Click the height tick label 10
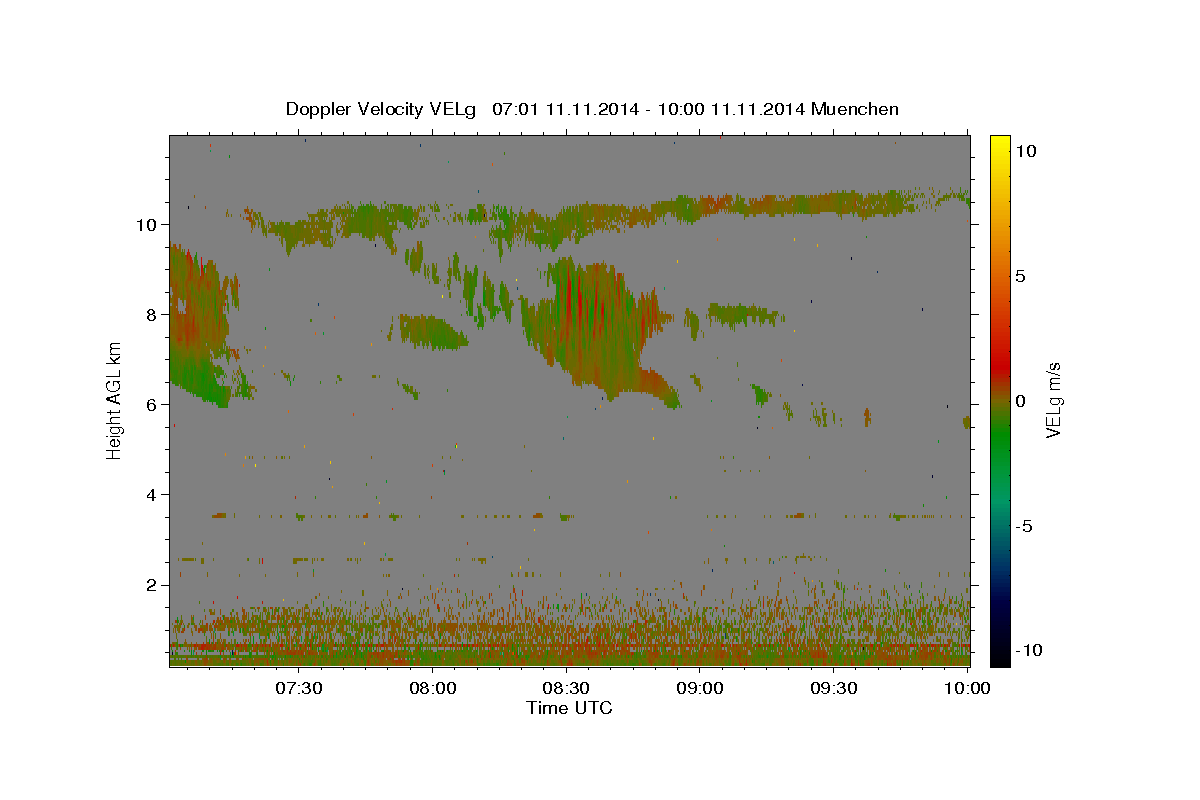 (x=146, y=224)
